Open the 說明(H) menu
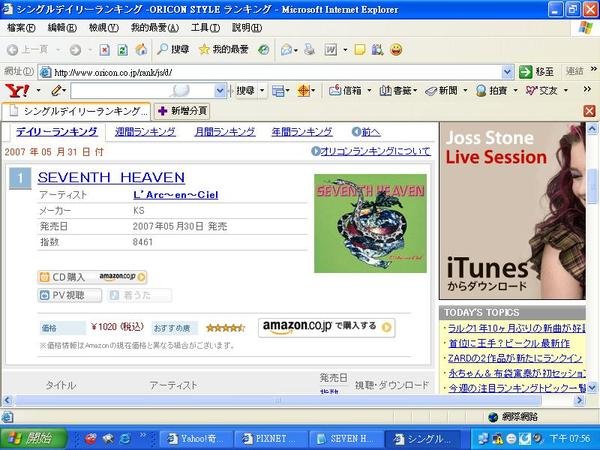Image resolution: width=600 pixels, height=450 pixels. [x=247, y=28]
